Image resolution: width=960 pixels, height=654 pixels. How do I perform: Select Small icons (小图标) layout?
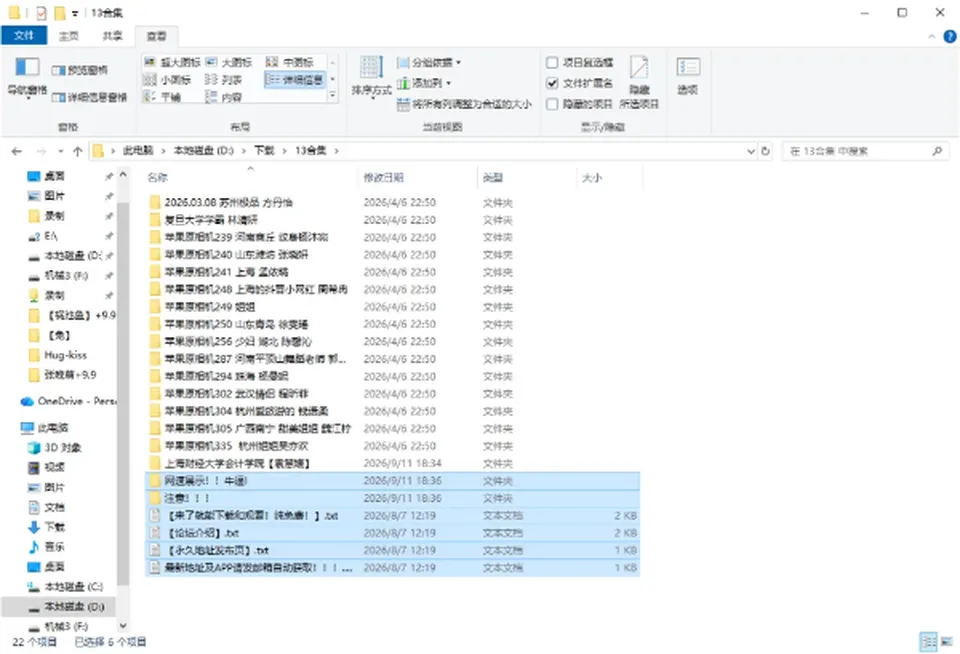coord(168,80)
